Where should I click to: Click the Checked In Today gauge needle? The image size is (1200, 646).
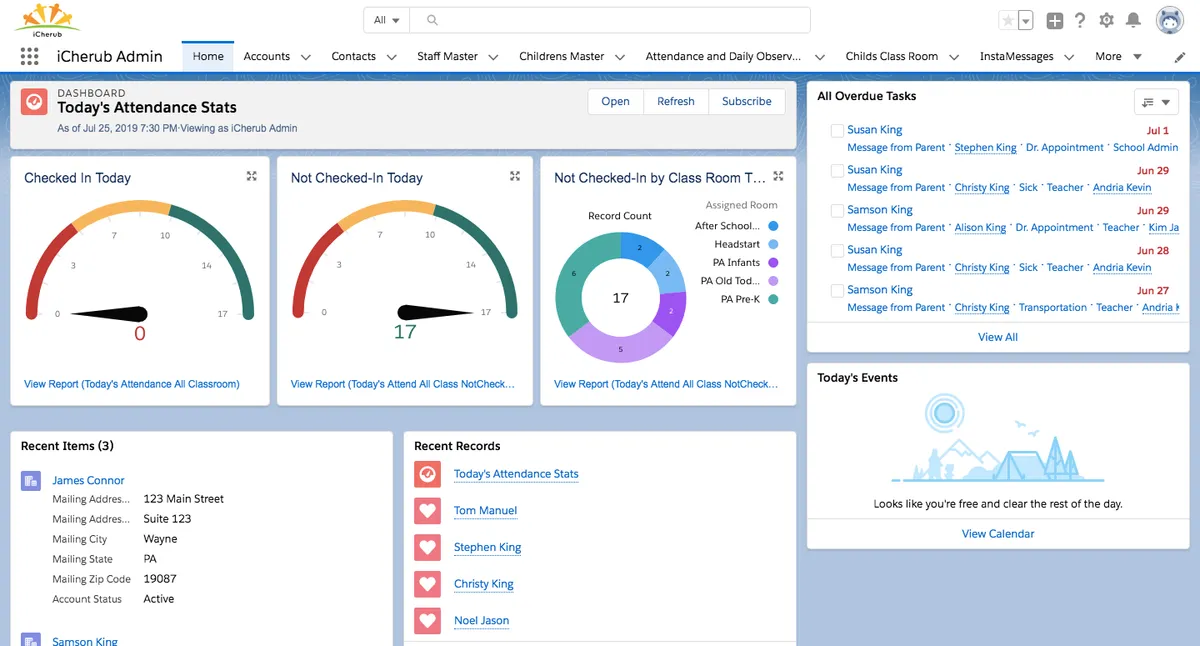click(x=111, y=314)
